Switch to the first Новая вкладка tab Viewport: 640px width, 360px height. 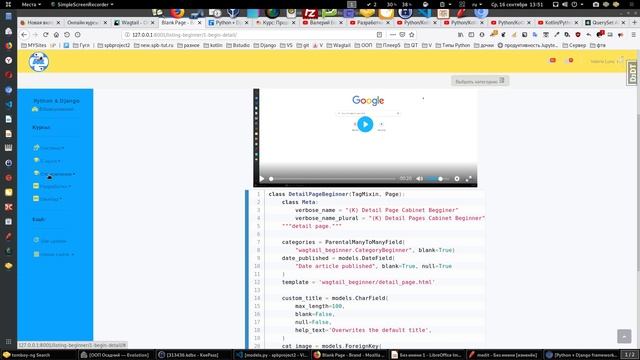[39, 23]
